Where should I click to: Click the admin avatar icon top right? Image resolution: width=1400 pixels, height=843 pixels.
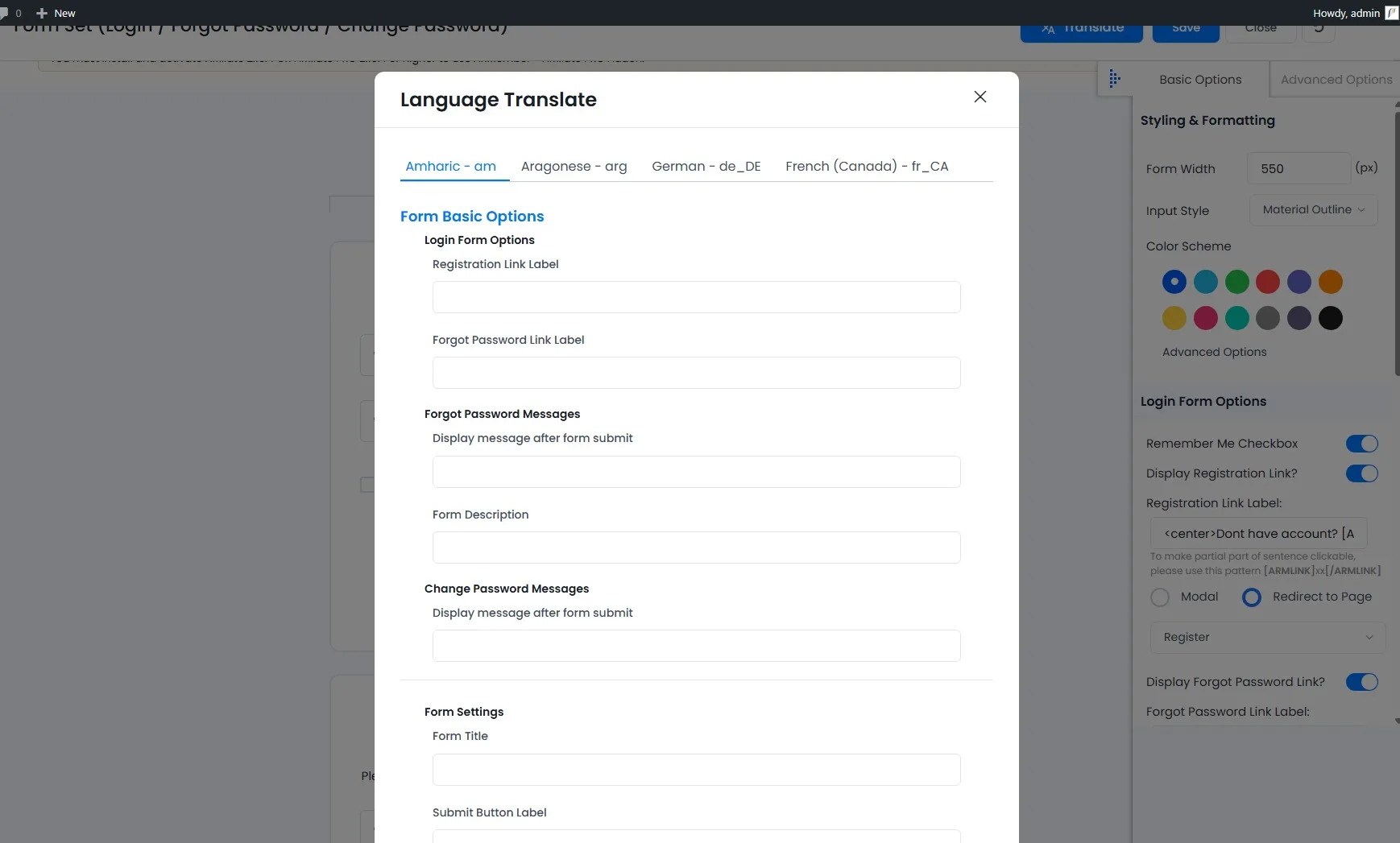point(1391,13)
